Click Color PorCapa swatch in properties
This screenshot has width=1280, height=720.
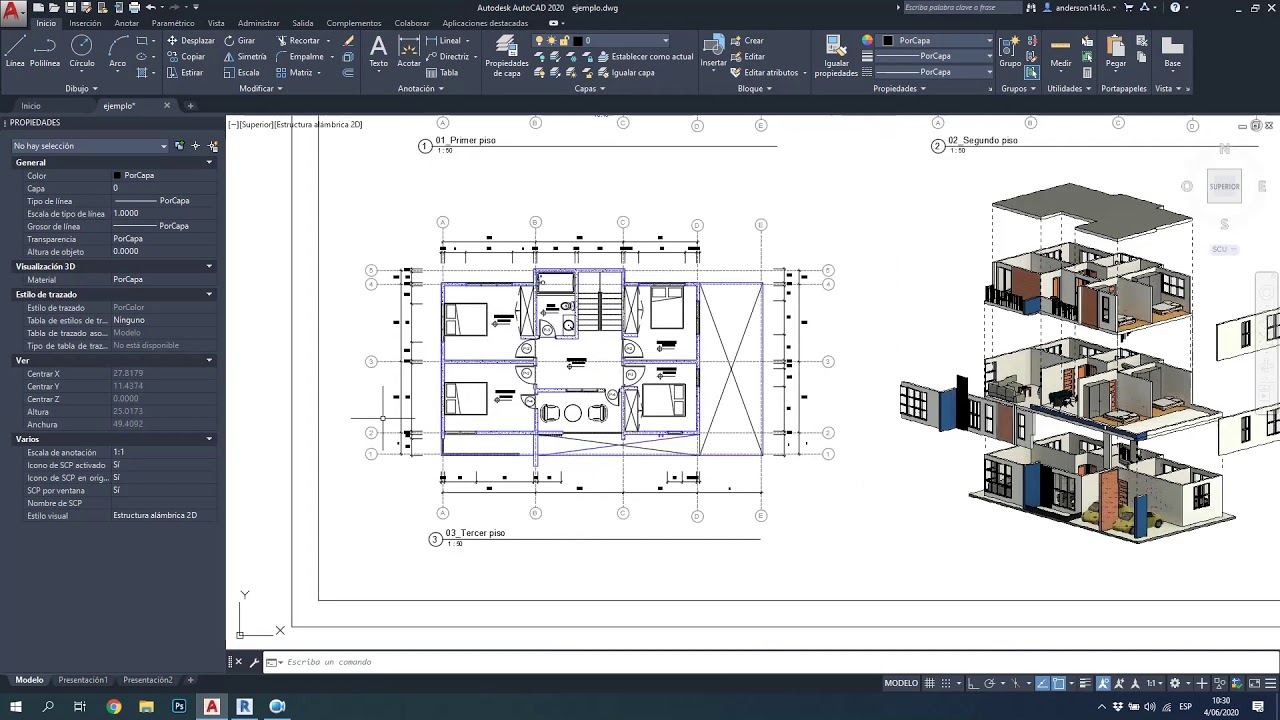118,176
